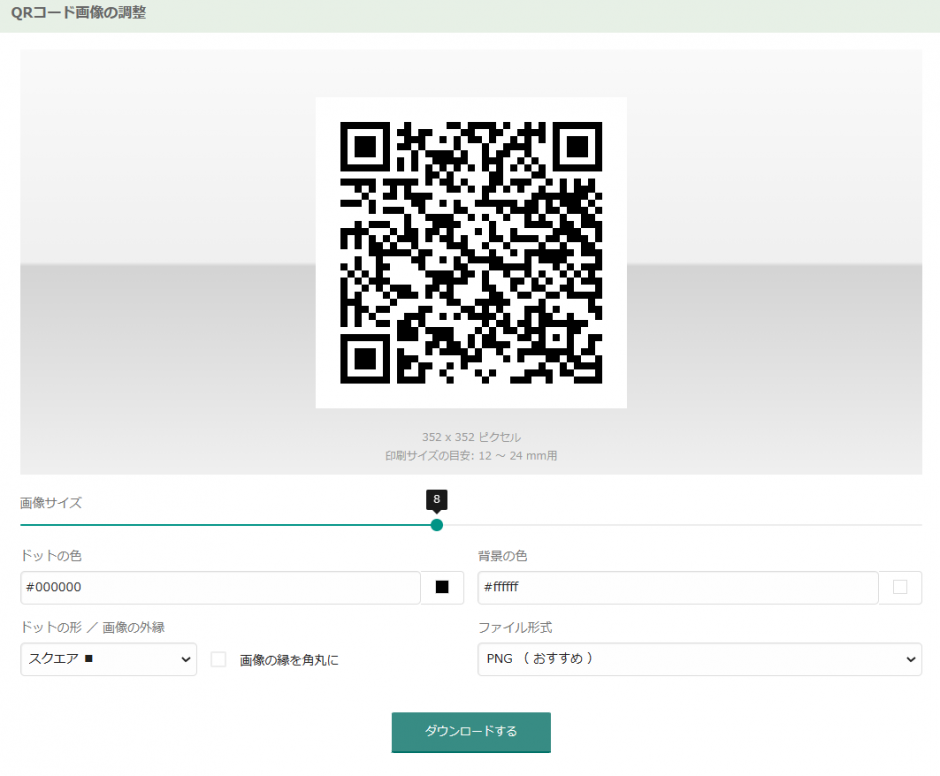Viewport: 940px width, 776px height.
Task: Click the print size guide text 12〜24 mm用
Action: coord(470,454)
